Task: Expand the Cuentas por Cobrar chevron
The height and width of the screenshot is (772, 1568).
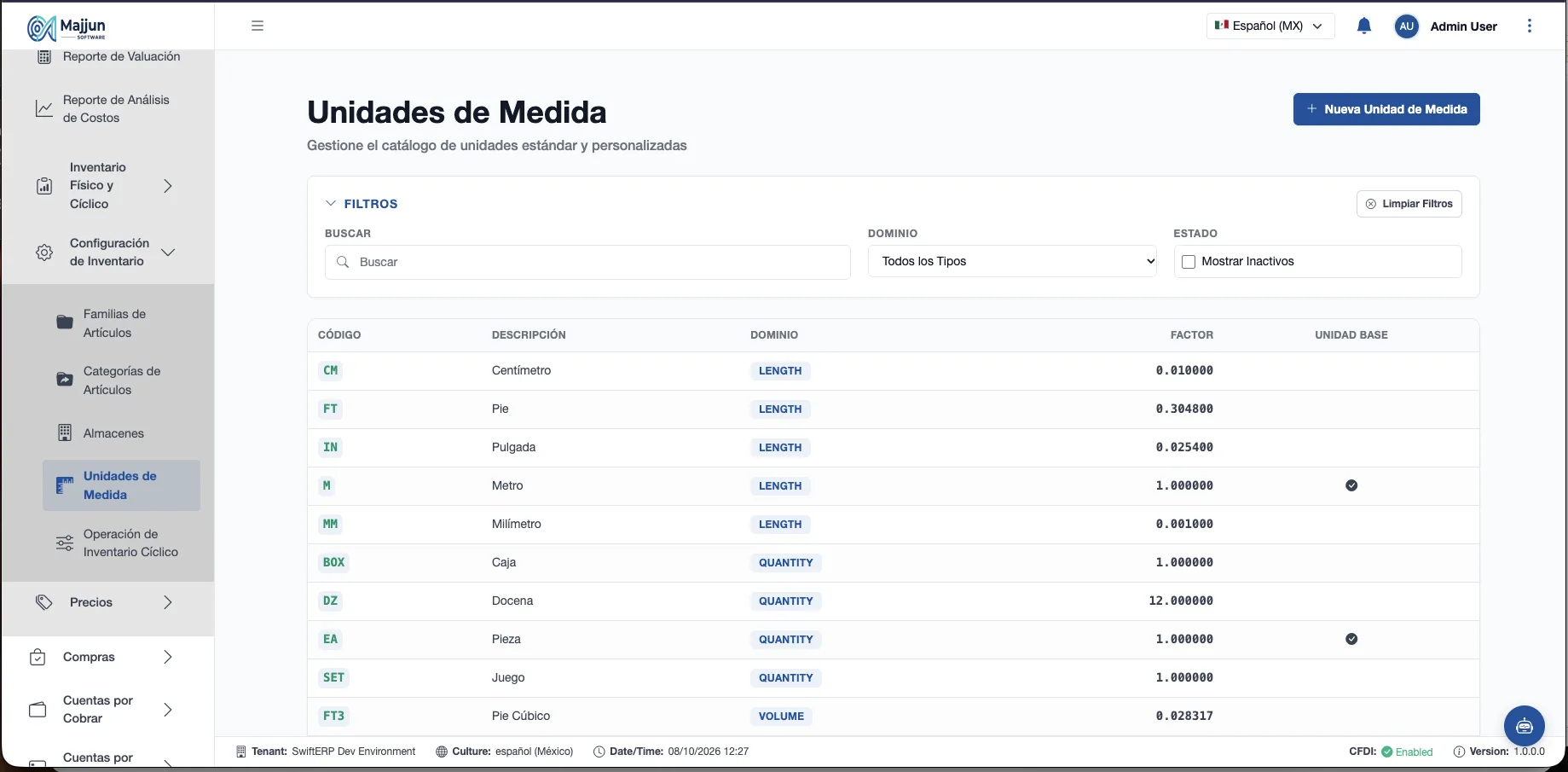Action: click(x=168, y=710)
